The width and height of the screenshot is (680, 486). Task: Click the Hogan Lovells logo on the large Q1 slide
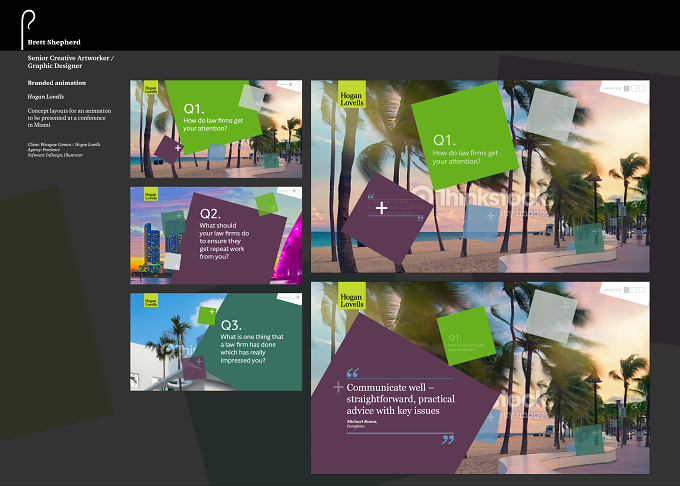click(x=352, y=95)
